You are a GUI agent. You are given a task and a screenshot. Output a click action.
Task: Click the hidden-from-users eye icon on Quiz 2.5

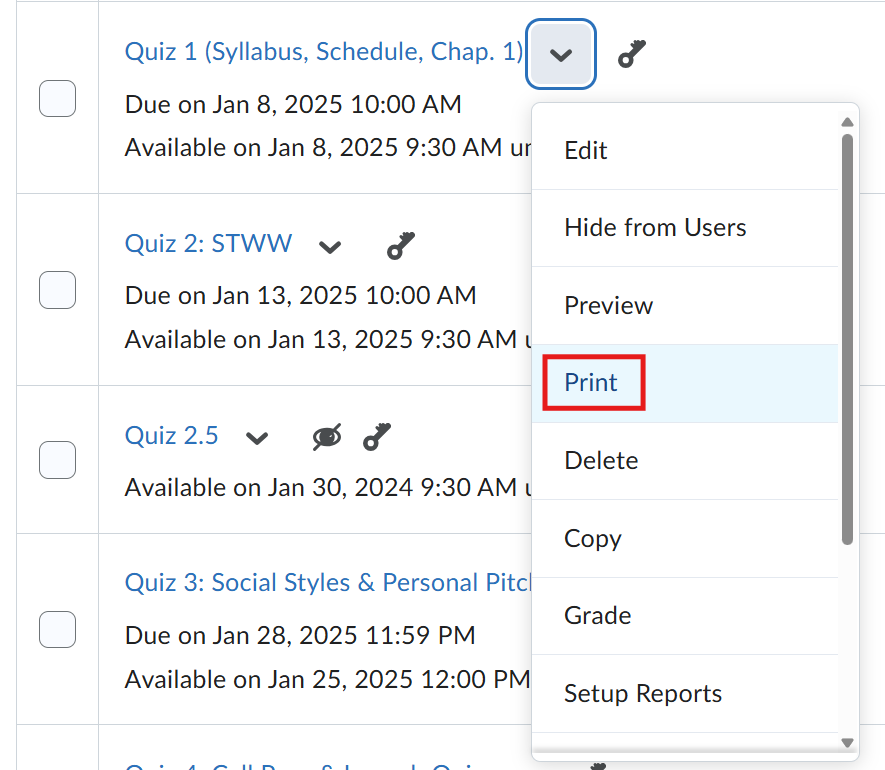[326, 437]
